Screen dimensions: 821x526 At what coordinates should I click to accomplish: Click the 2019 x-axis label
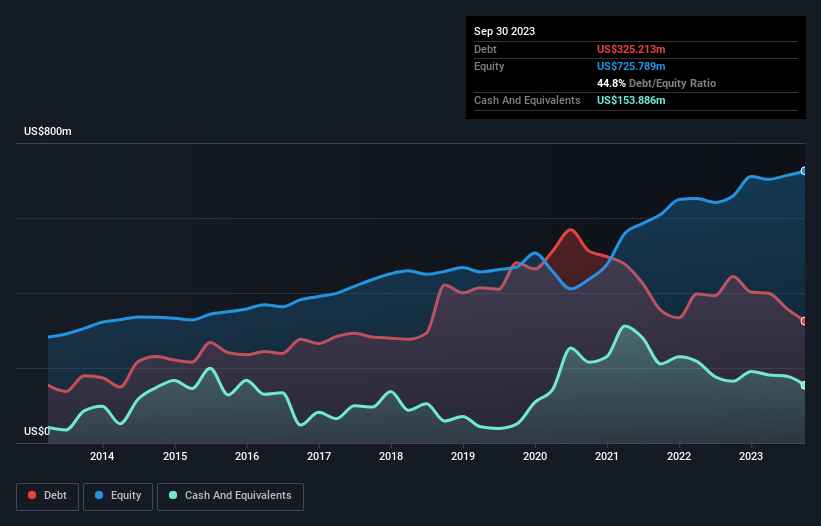tap(463, 456)
